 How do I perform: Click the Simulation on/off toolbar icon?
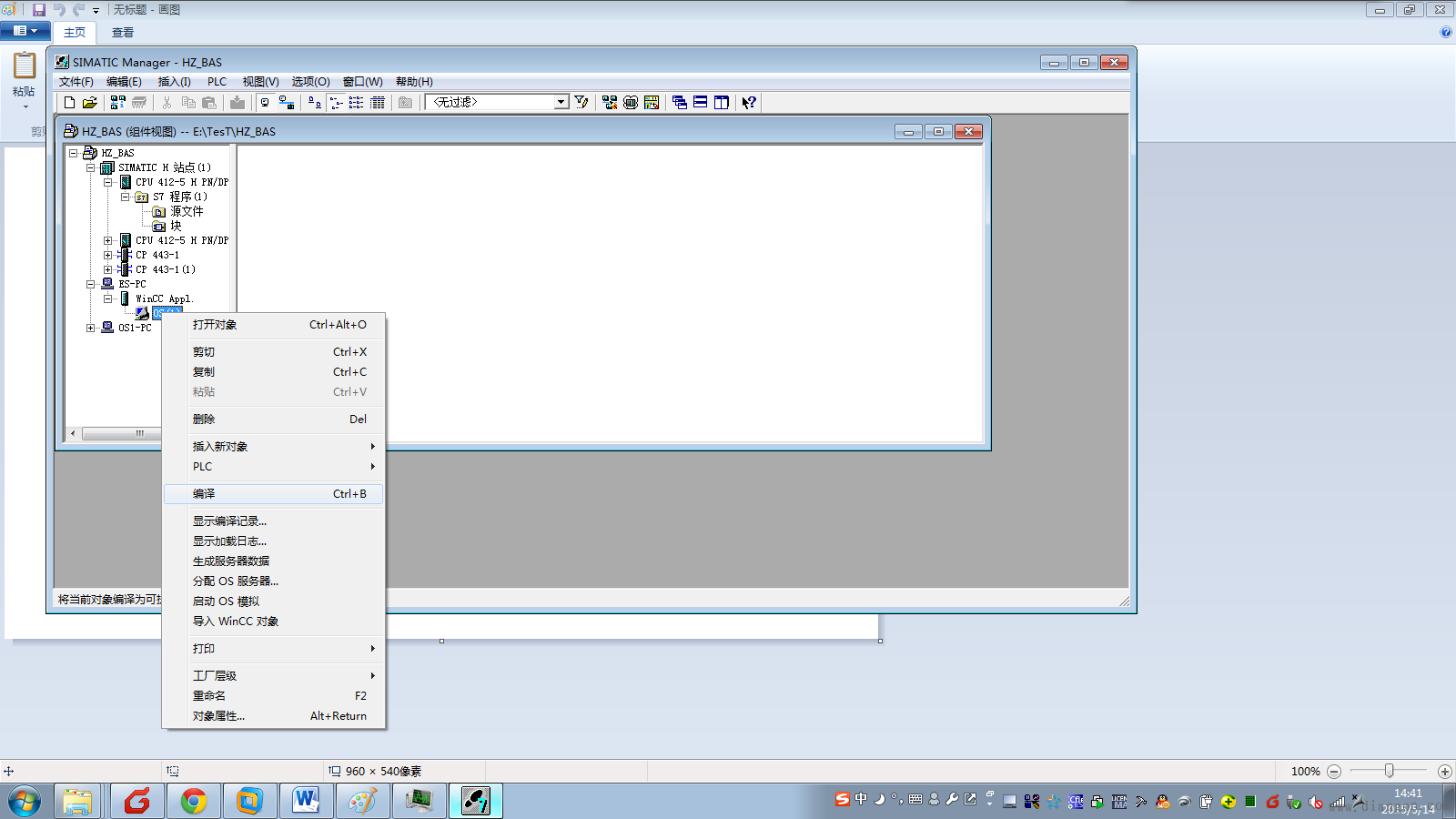point(631,103)
